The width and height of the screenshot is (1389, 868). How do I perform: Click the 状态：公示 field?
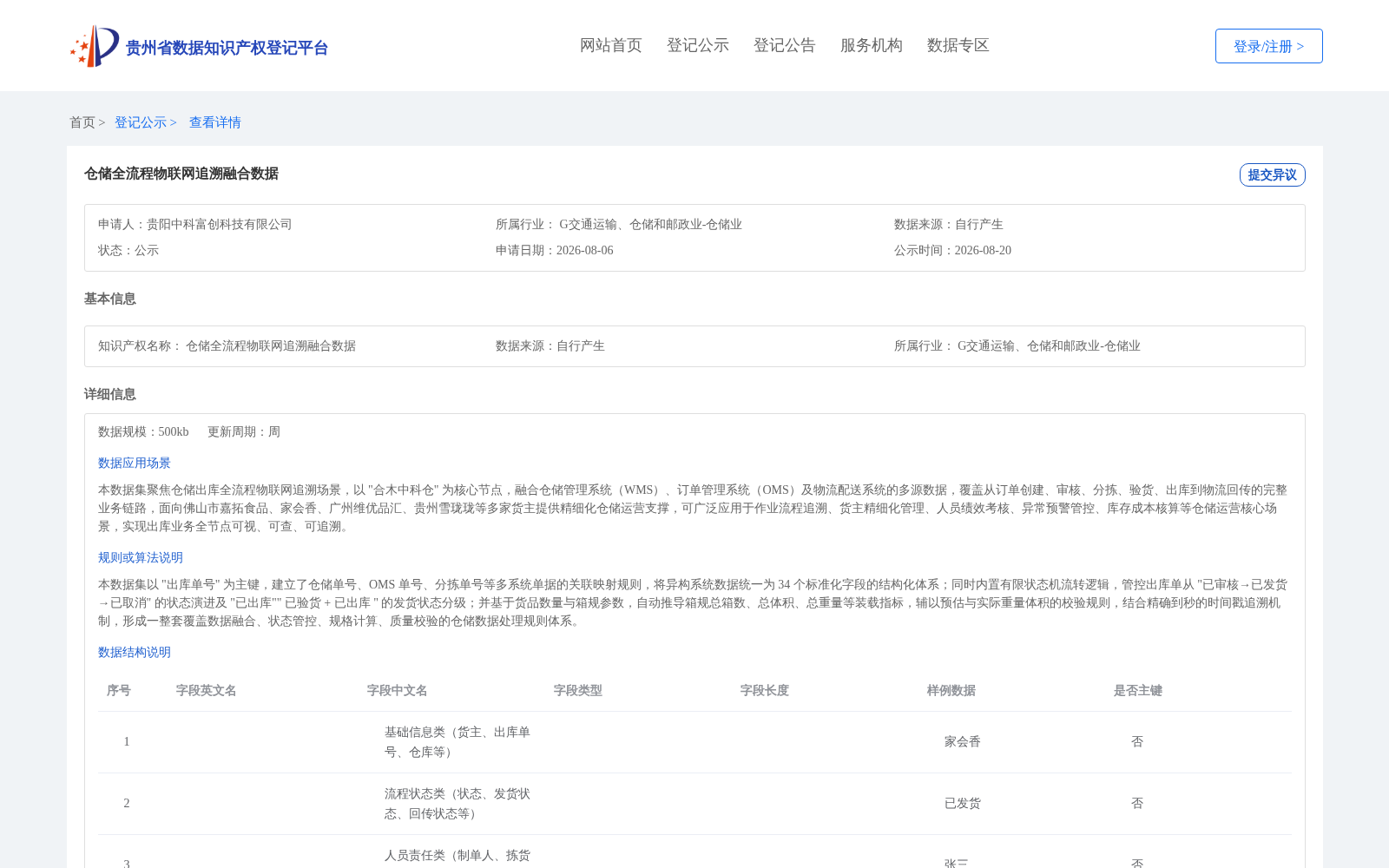pyautogui.click(x=128, y=250)
